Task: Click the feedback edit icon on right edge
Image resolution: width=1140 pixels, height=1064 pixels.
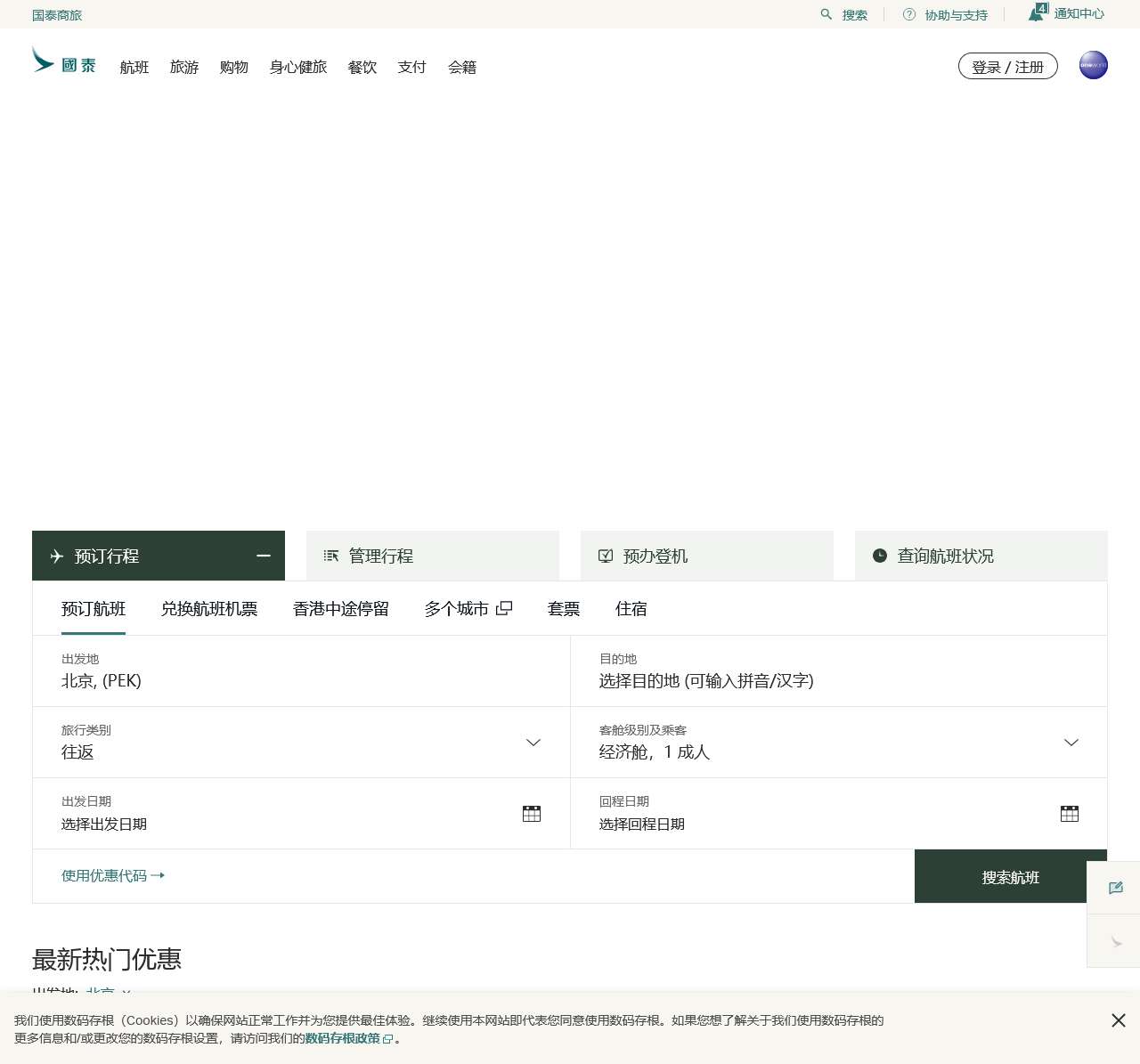Action: (1115, 888)
